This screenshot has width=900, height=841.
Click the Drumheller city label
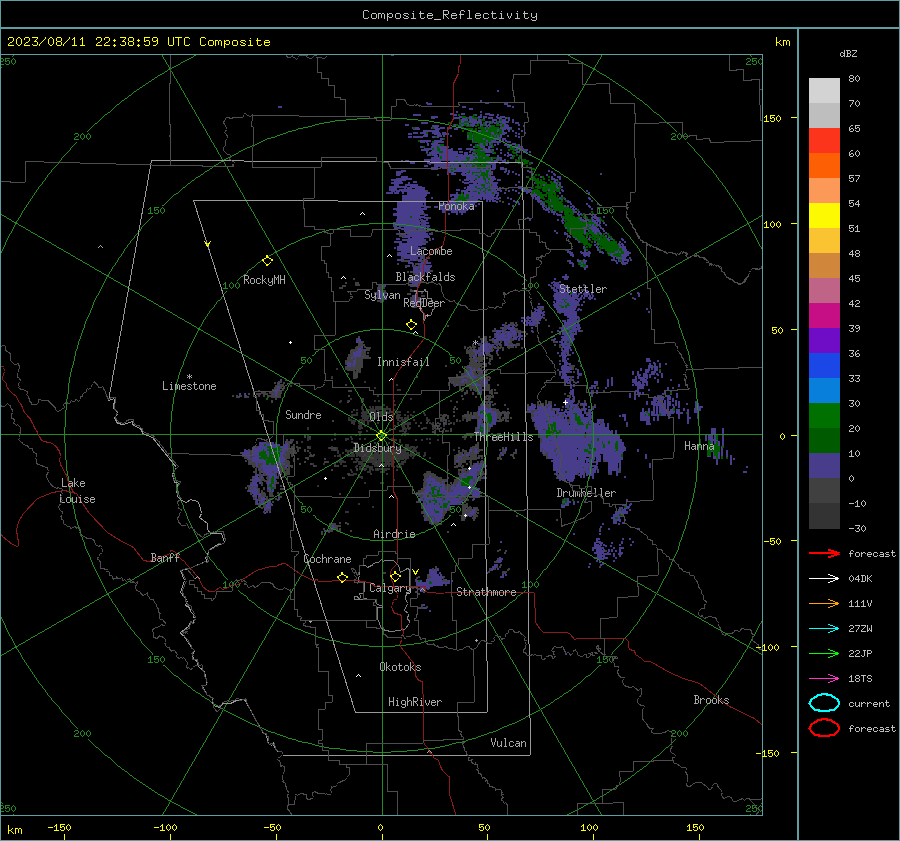(586, 493)
